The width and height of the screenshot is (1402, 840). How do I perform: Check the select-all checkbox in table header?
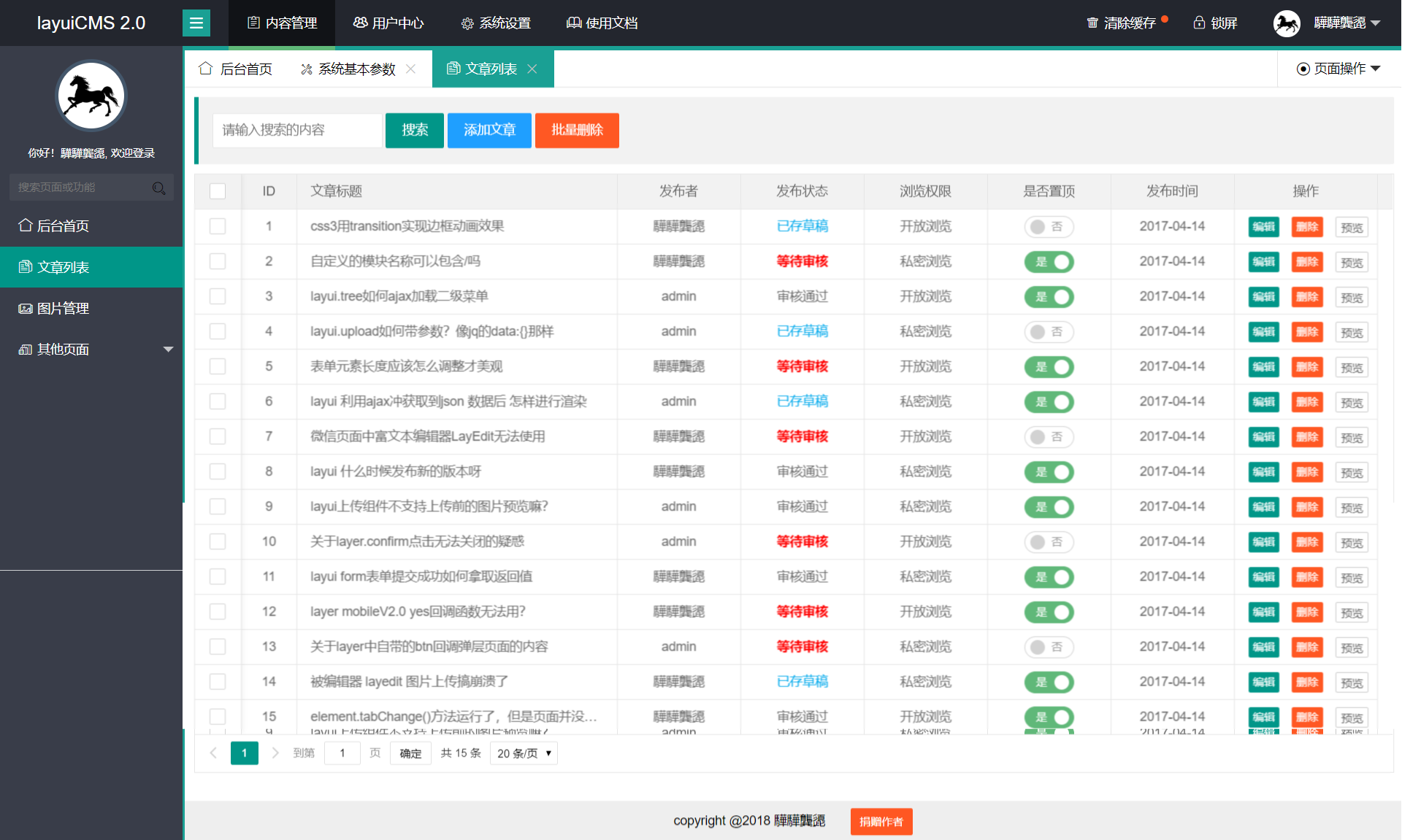tap(218, 190)
